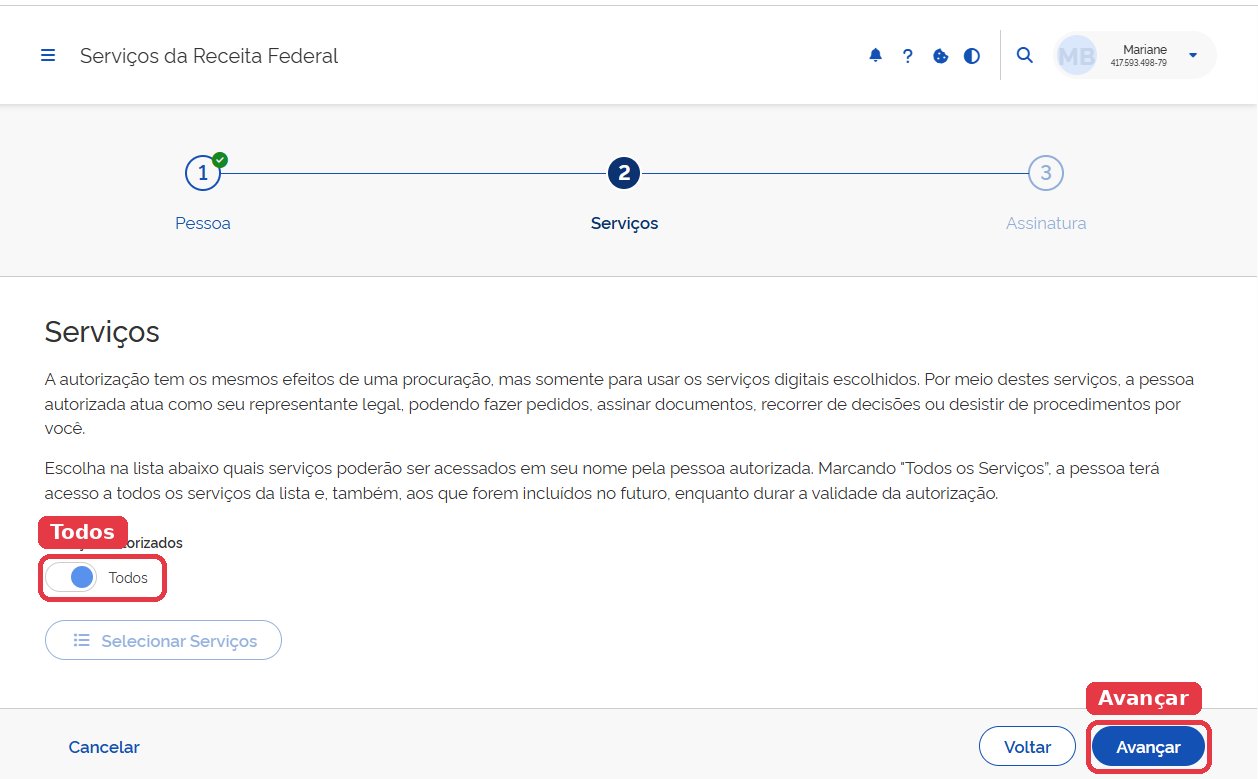
Task: Go to step 1 Pessoa
Action: click(203, 174)
